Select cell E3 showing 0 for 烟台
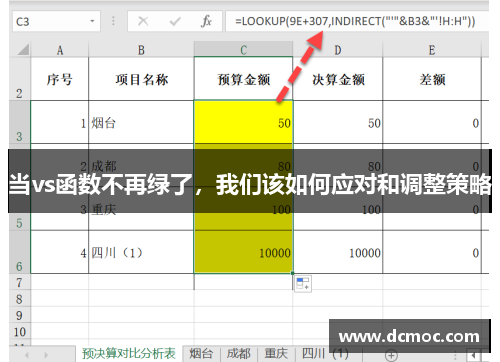Viewport: 500px width, 362px height. 432,122
